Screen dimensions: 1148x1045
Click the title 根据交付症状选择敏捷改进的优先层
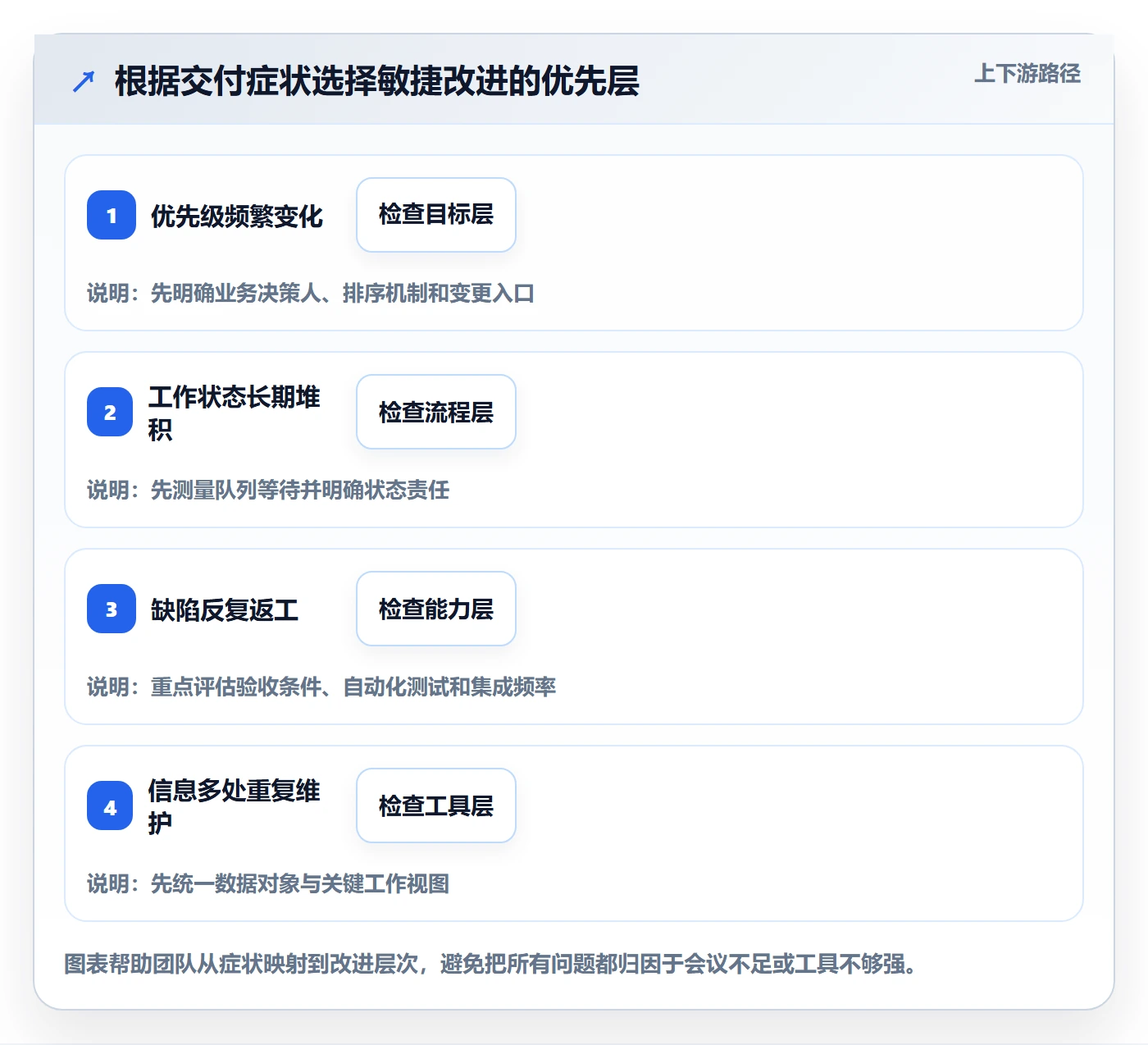(377, 81)
